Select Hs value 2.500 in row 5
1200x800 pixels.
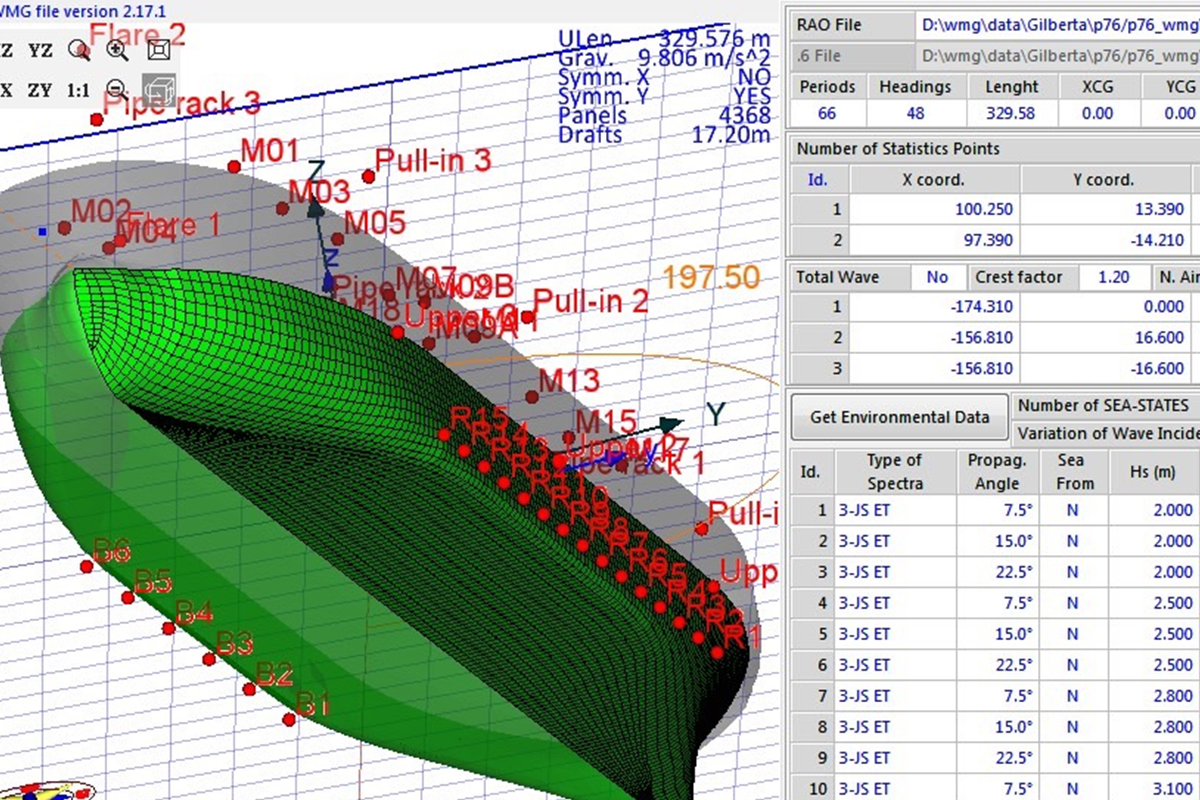(1153, 635)
